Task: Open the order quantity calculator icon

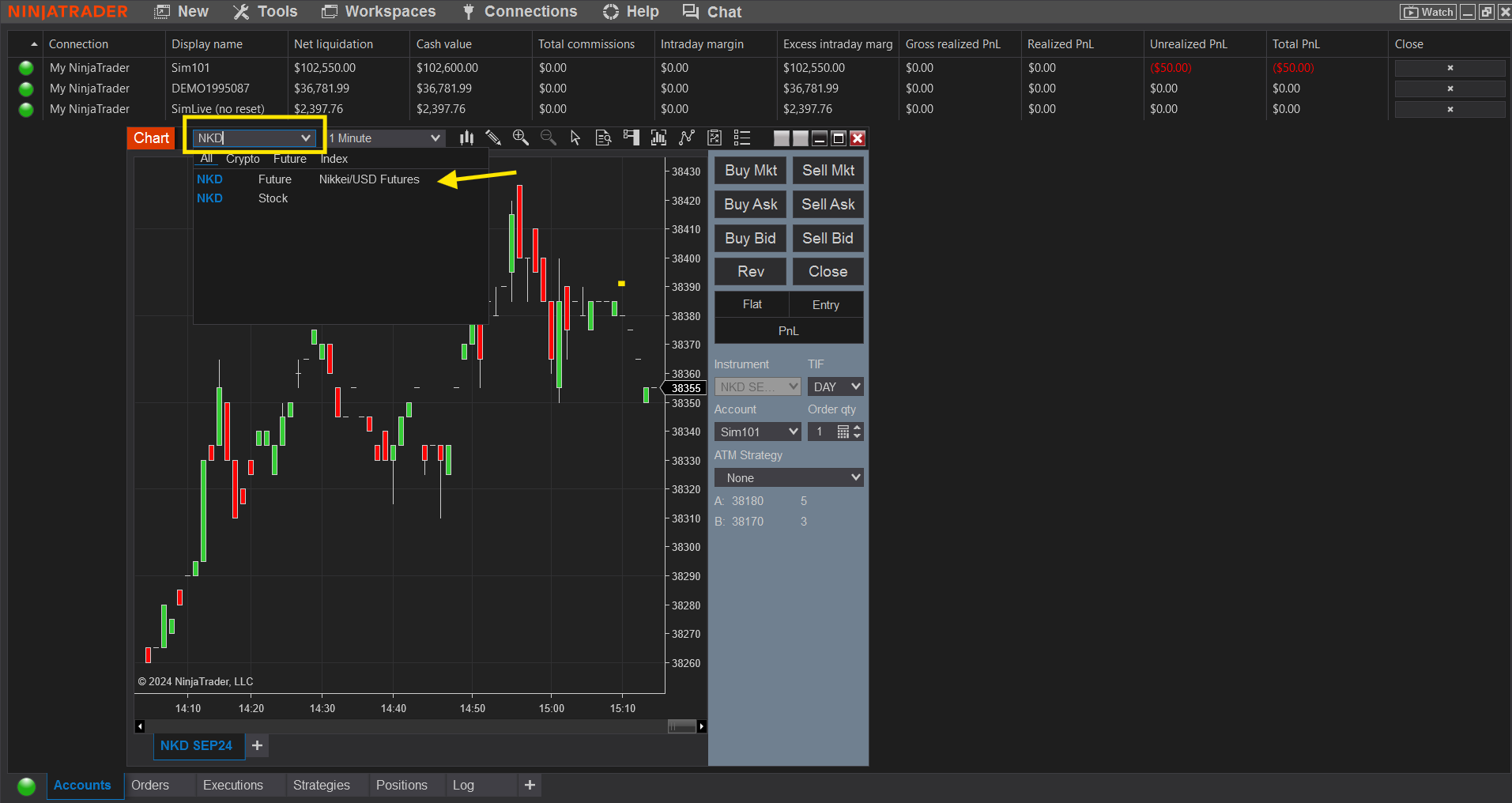Action: point(843,432)
